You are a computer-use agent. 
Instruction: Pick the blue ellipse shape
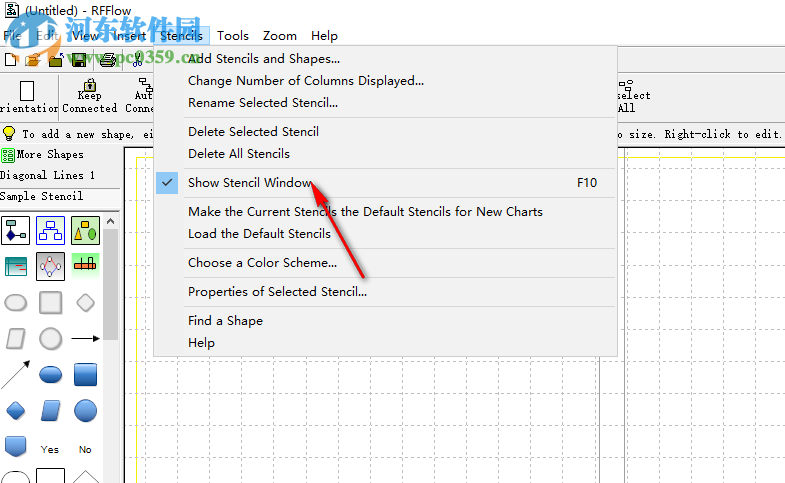(x=51, y=374)
